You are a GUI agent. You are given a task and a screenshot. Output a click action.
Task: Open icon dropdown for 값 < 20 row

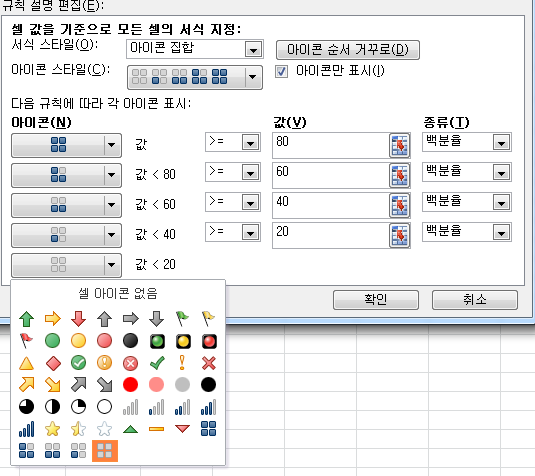pyautogui.click(x=112, y=265)
